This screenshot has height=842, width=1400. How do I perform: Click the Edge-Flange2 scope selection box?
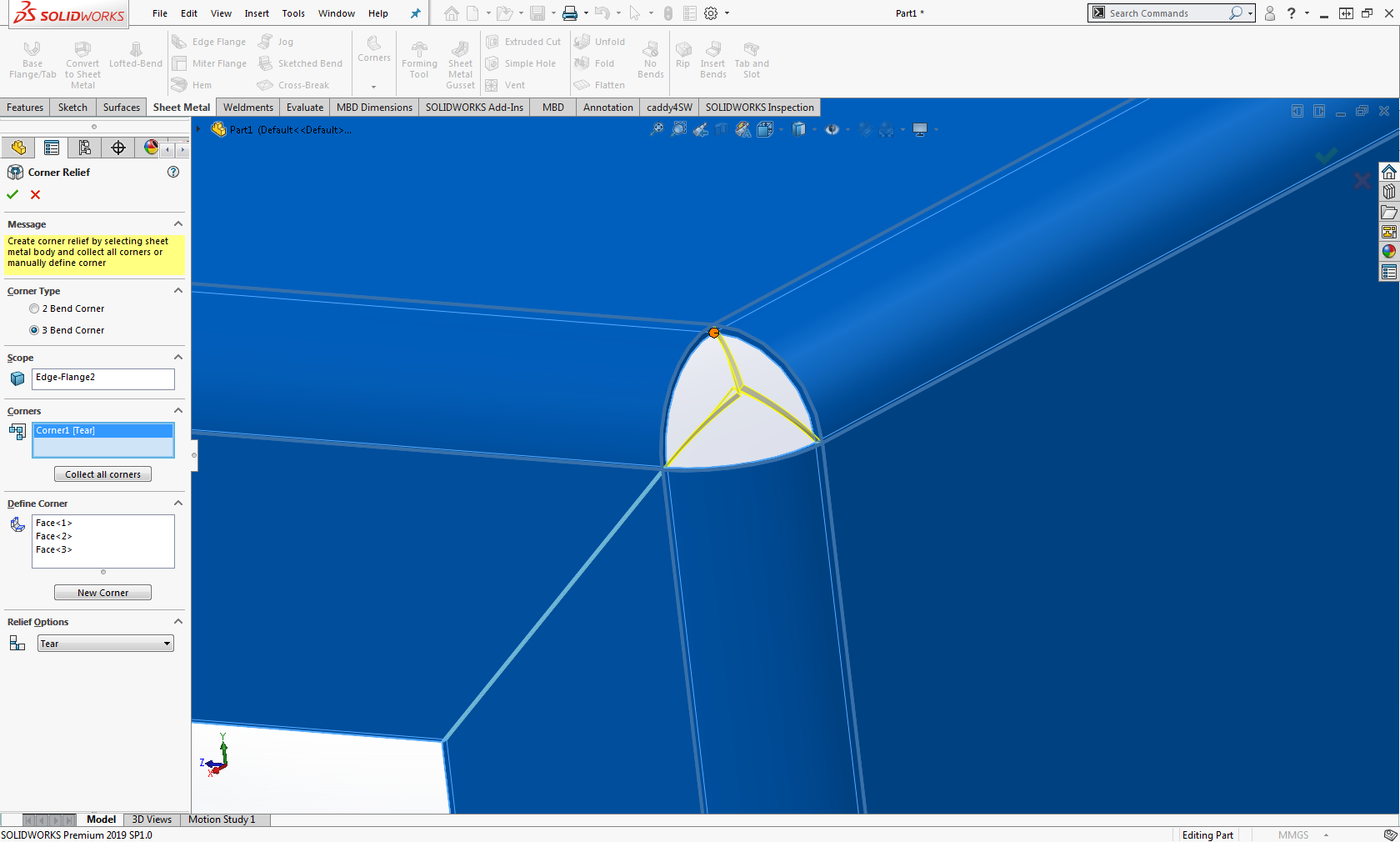point(103,378)
